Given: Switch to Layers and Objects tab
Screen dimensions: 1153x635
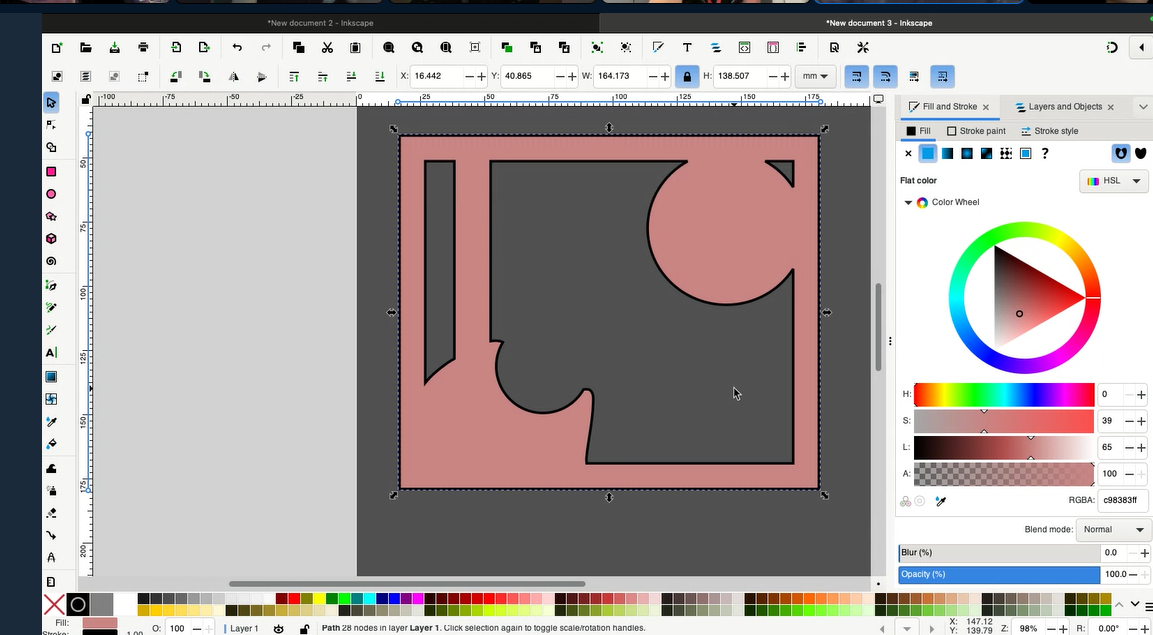Looking at the screenshot, I should click(x=1065, y=107).
